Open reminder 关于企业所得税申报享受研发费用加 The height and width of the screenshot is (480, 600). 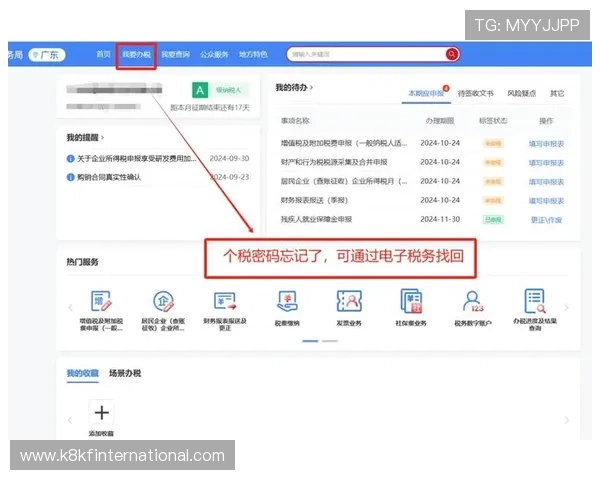(137, 158)
